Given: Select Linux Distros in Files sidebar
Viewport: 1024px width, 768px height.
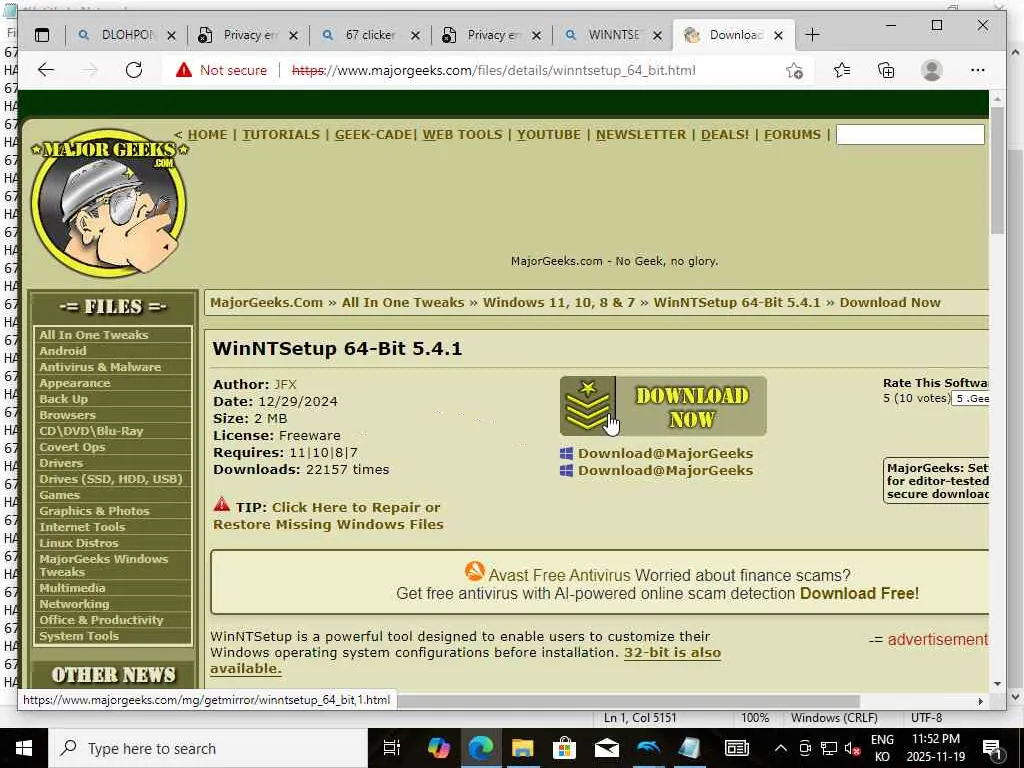Looking at the screenshot, I should pos(79,543).
